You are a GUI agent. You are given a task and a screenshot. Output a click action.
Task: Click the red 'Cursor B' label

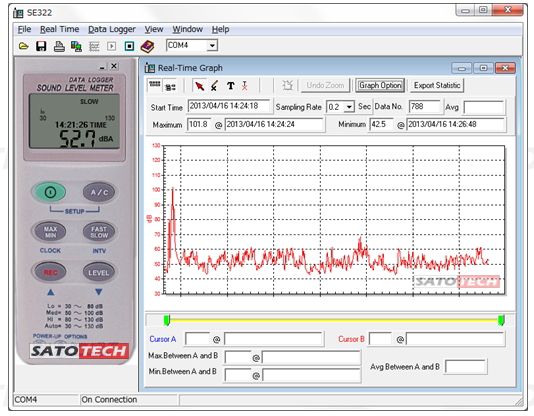point(351,339)
